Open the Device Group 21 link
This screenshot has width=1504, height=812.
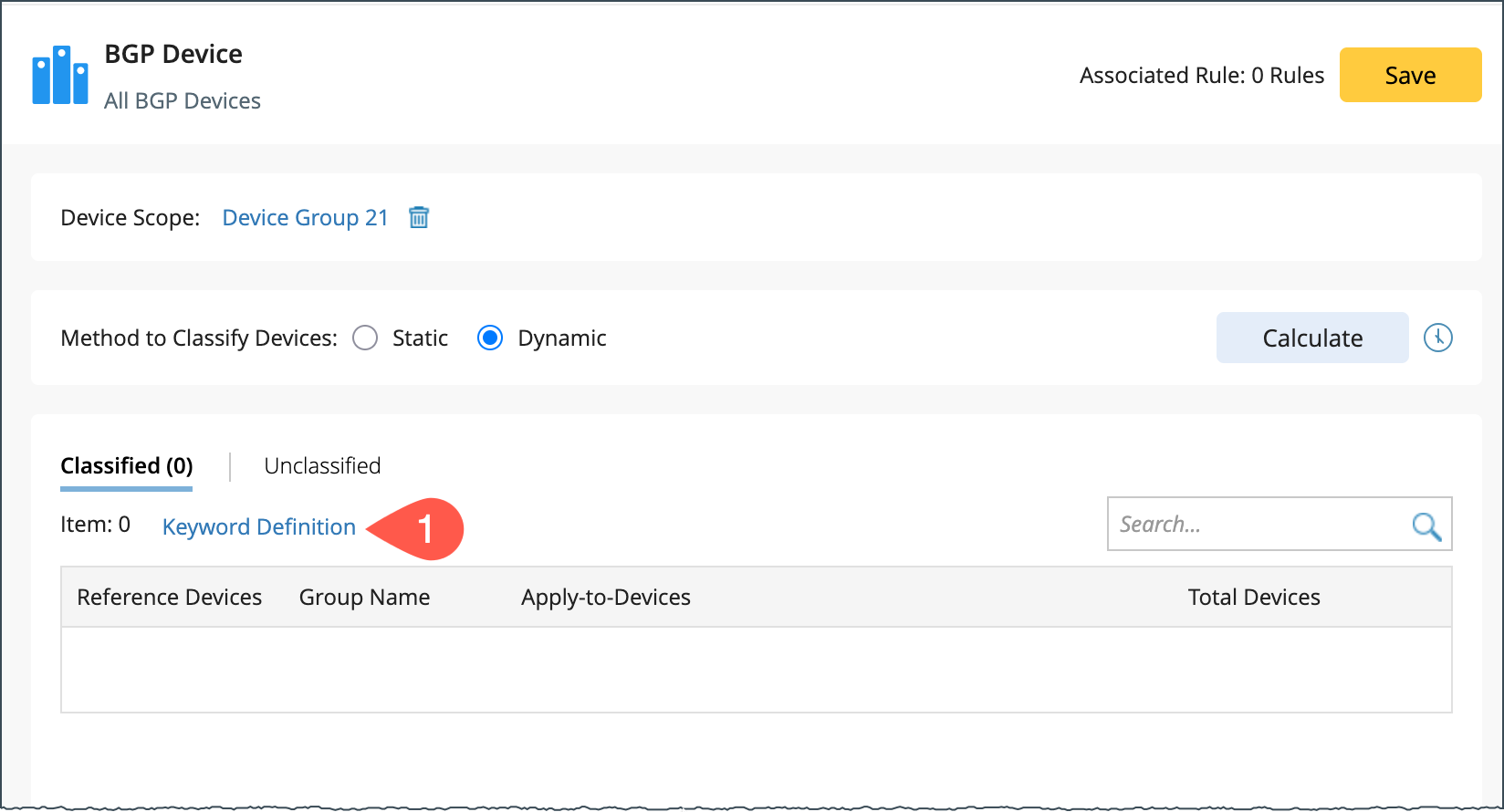point(306,218)
